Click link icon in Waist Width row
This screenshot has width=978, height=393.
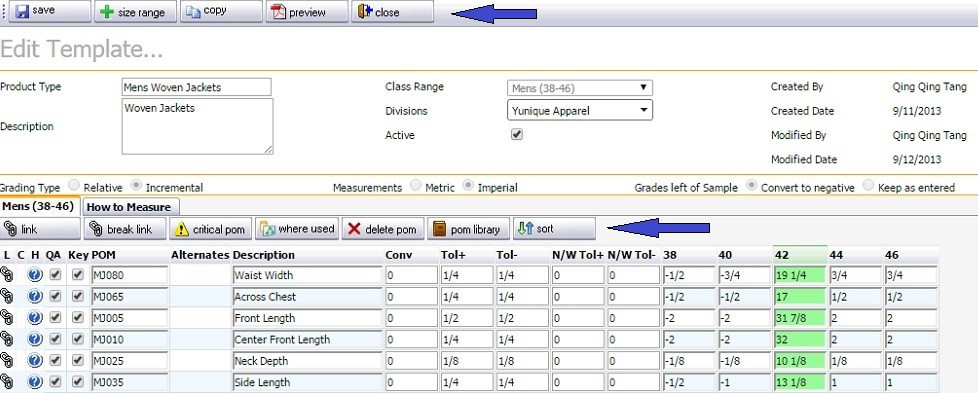point(6,274)
